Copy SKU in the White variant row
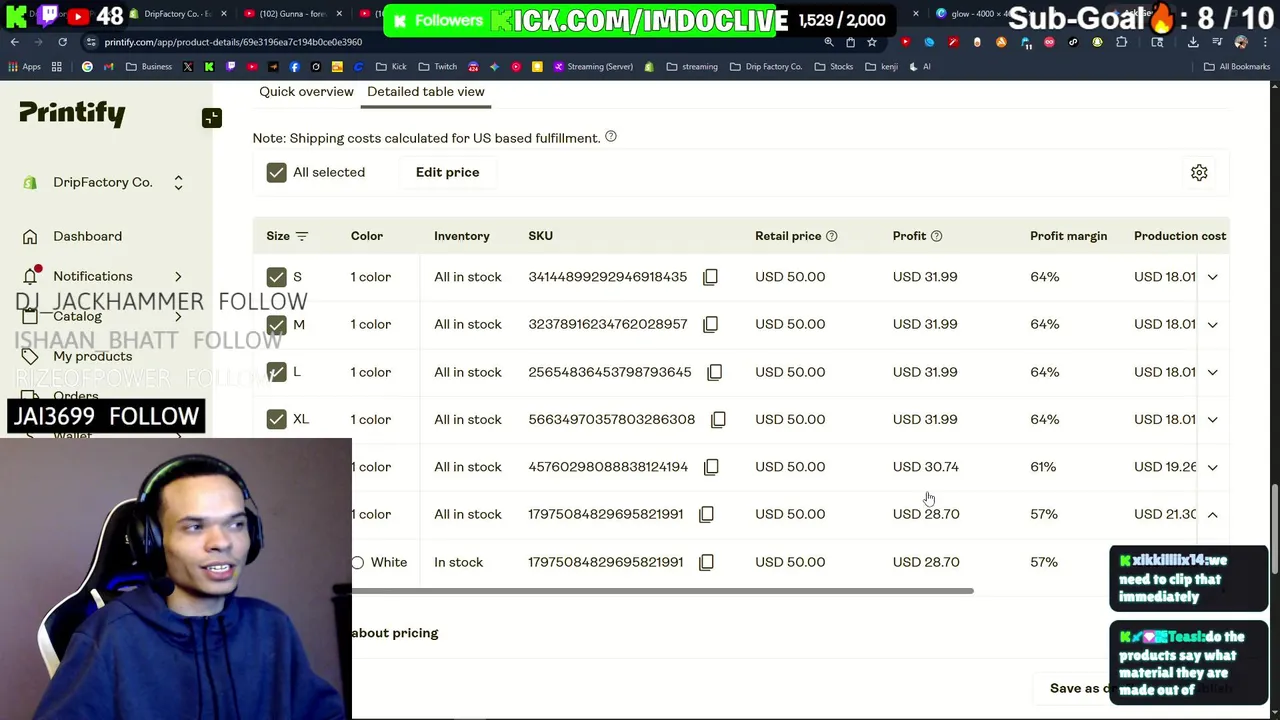 click(x=706, y=562)
